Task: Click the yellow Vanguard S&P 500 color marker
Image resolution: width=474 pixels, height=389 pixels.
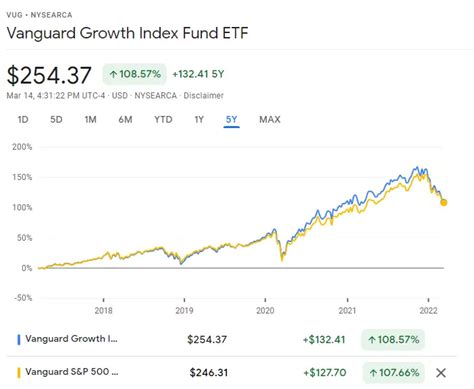Action: [19, 373]
